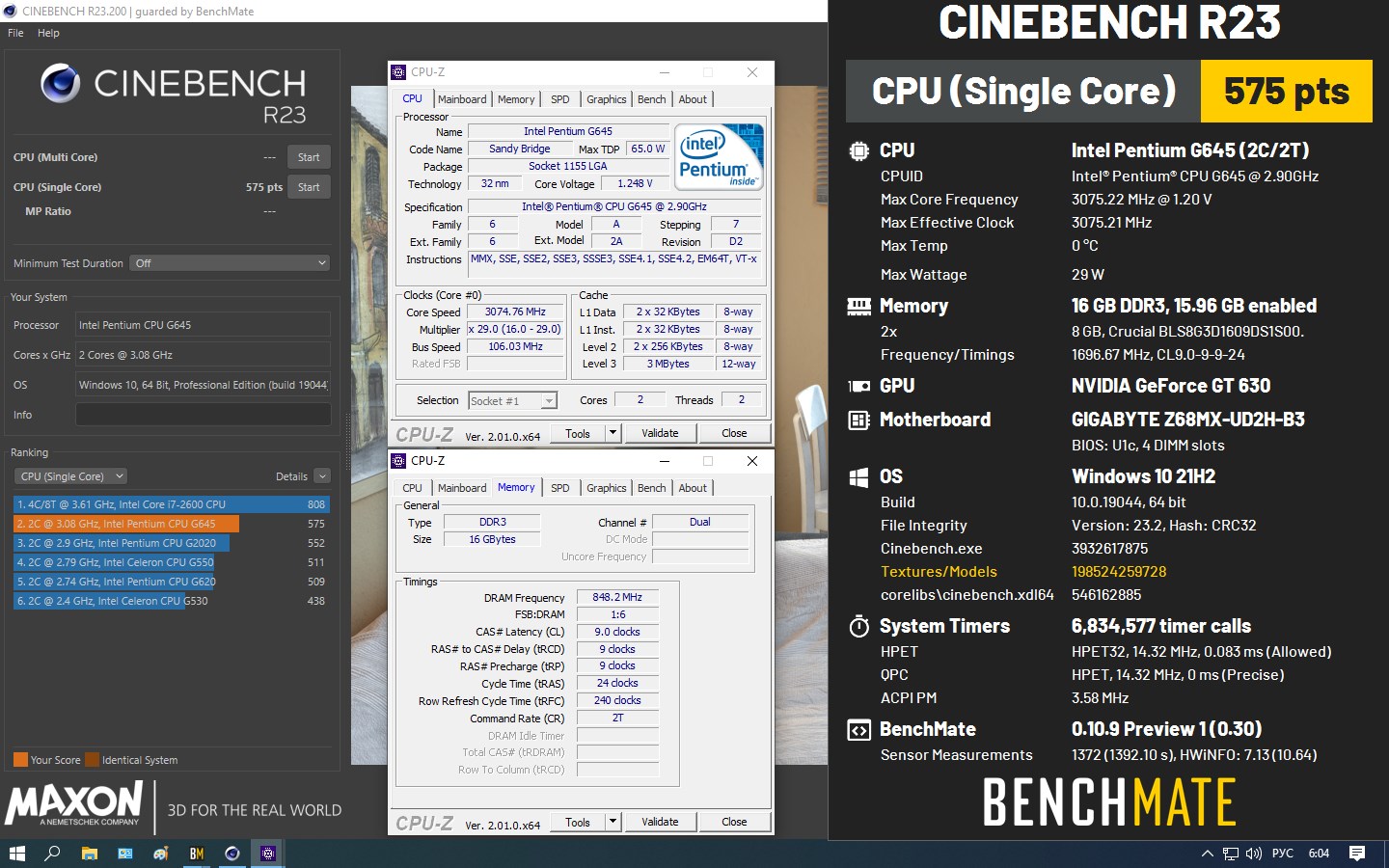Click the CPU-Z taskbar icon

268,854
